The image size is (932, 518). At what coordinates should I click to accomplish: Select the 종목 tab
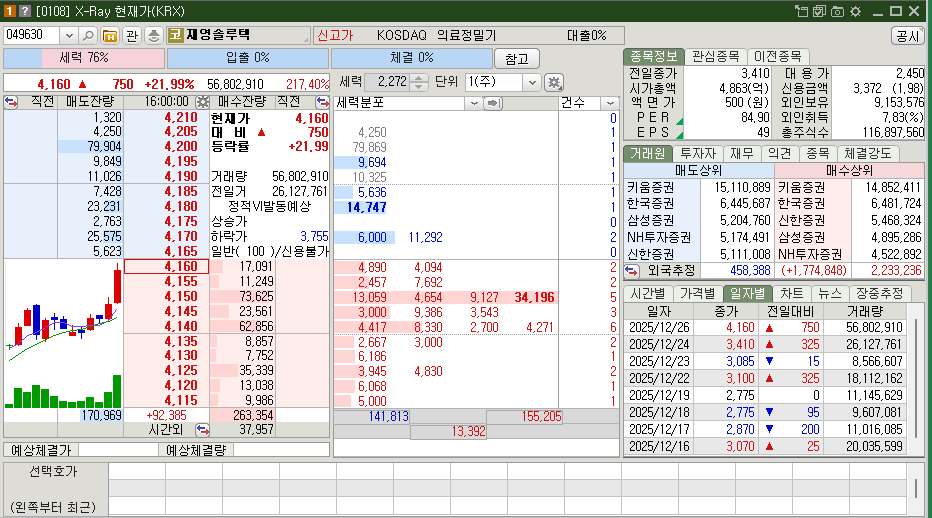point(818,153)
